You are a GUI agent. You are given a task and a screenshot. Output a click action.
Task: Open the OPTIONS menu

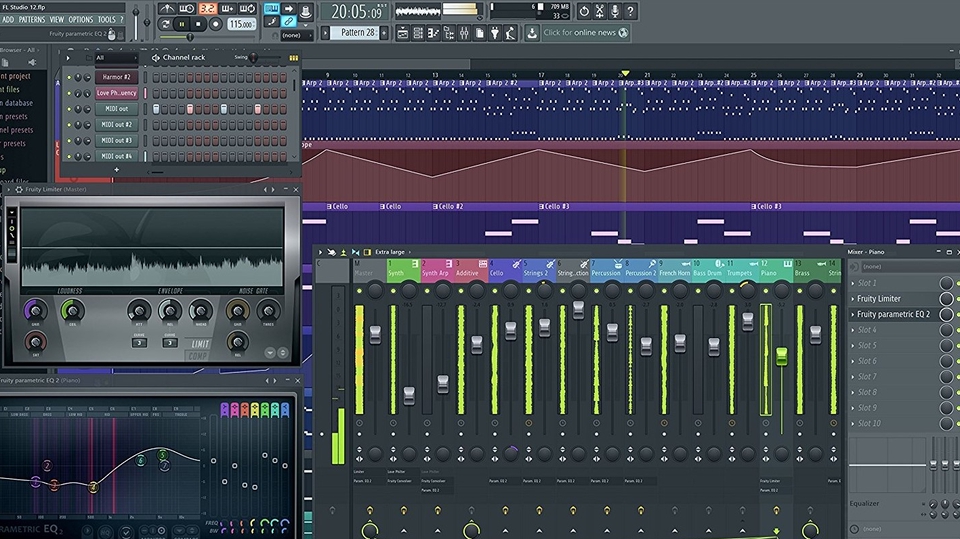pos(81,20)
